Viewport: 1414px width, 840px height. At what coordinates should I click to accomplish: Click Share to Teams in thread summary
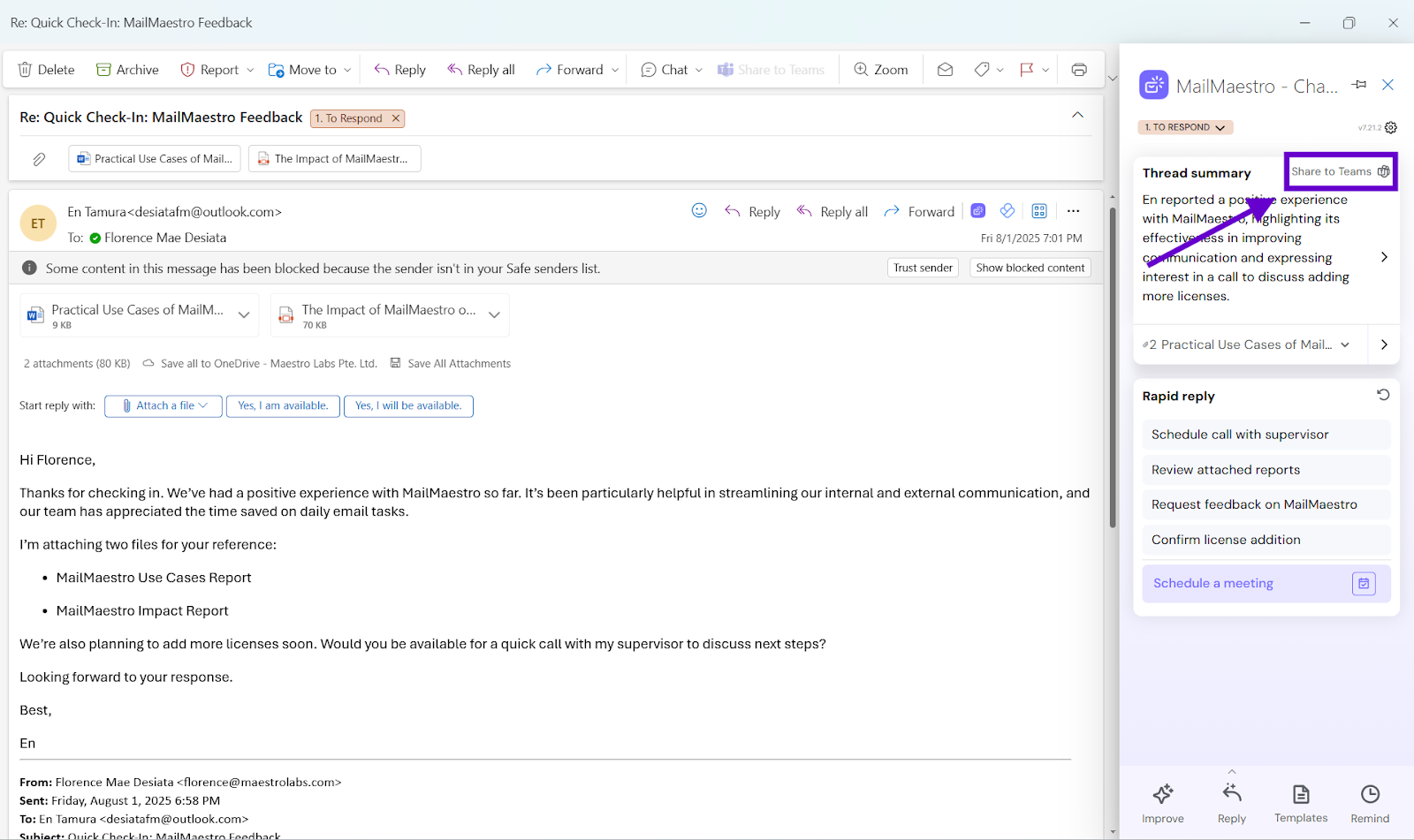[1340, 171]
